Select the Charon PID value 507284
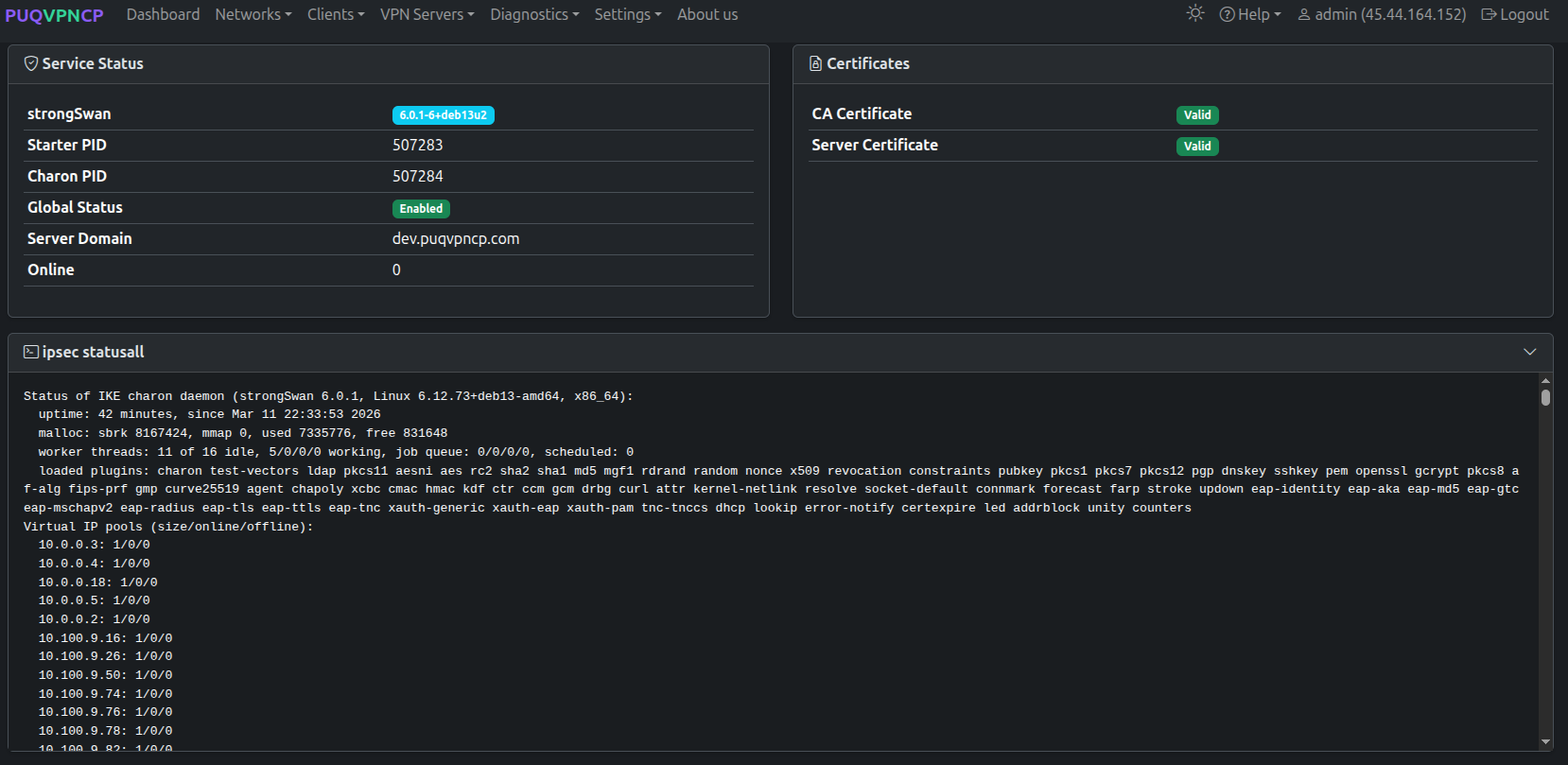Viewport: 1568px width, 765px height. (x=418, y=176)
